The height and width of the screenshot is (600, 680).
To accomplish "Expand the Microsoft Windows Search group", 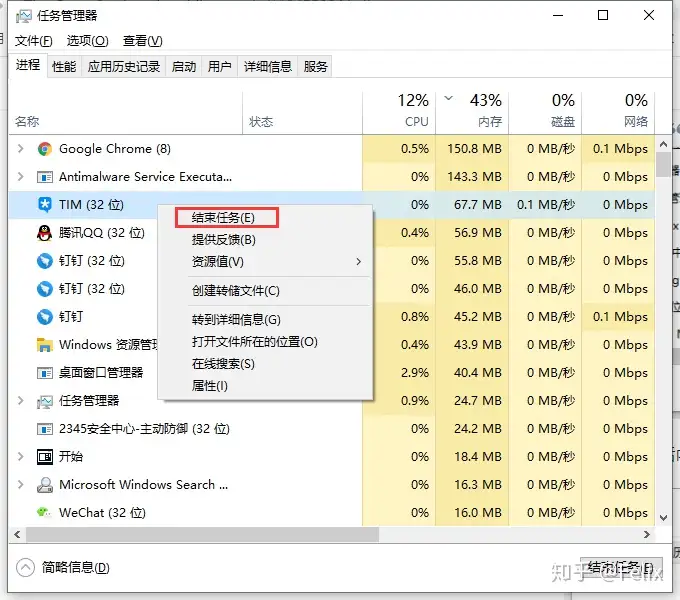I will point(20,485).
